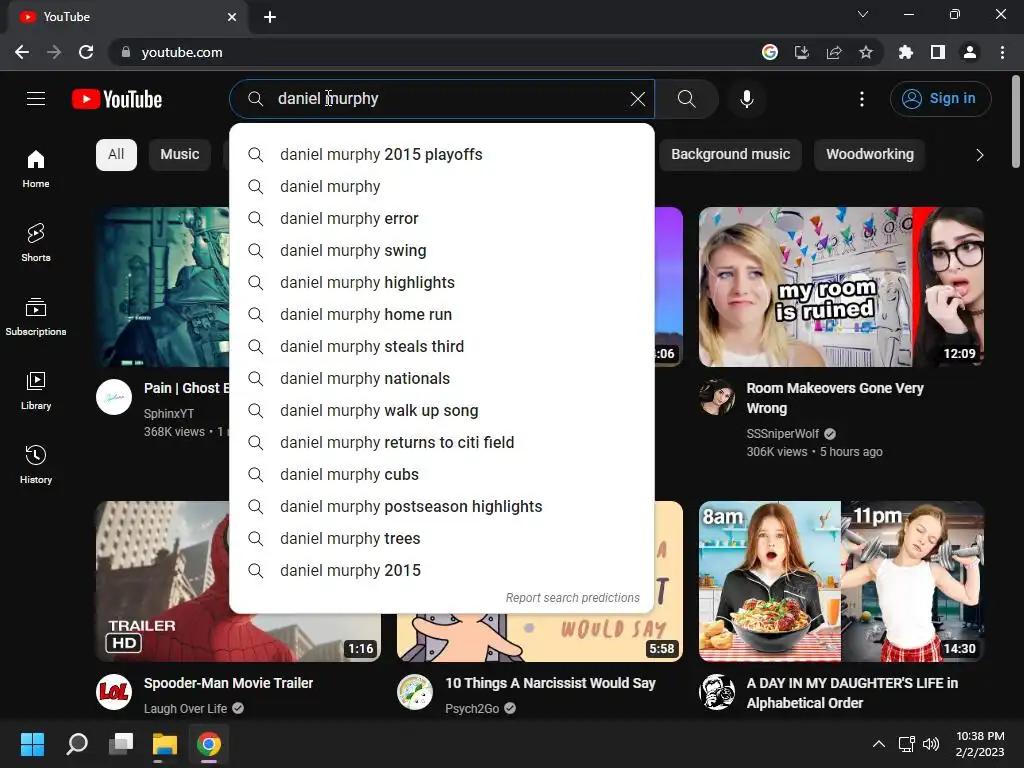This screenshot has width=1024, height=768.
Task: Open 10 Things A Narcissist Would Say title
Action: 550,683
